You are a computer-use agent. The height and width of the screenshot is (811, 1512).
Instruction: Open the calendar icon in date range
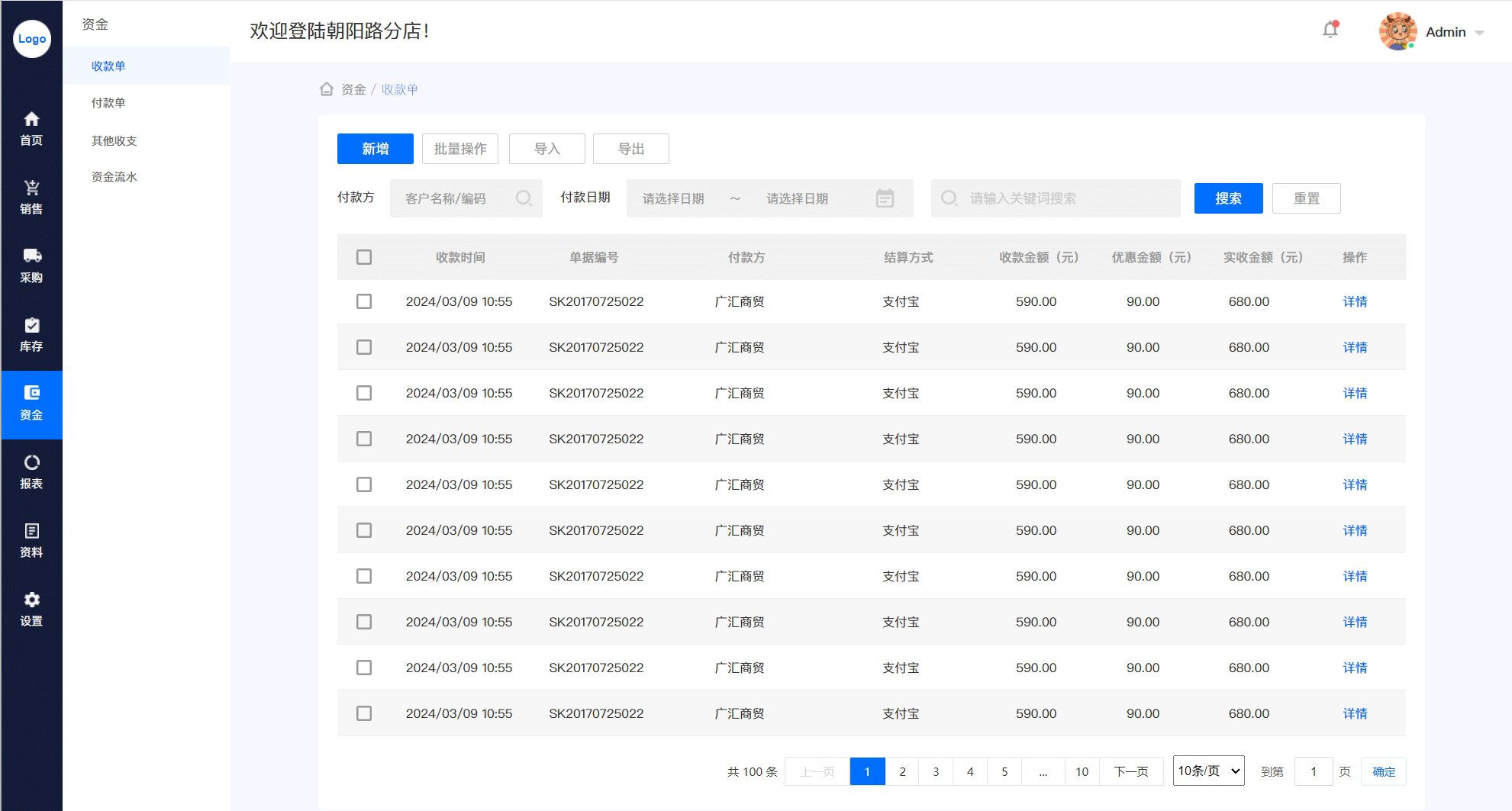click(885, 198)
